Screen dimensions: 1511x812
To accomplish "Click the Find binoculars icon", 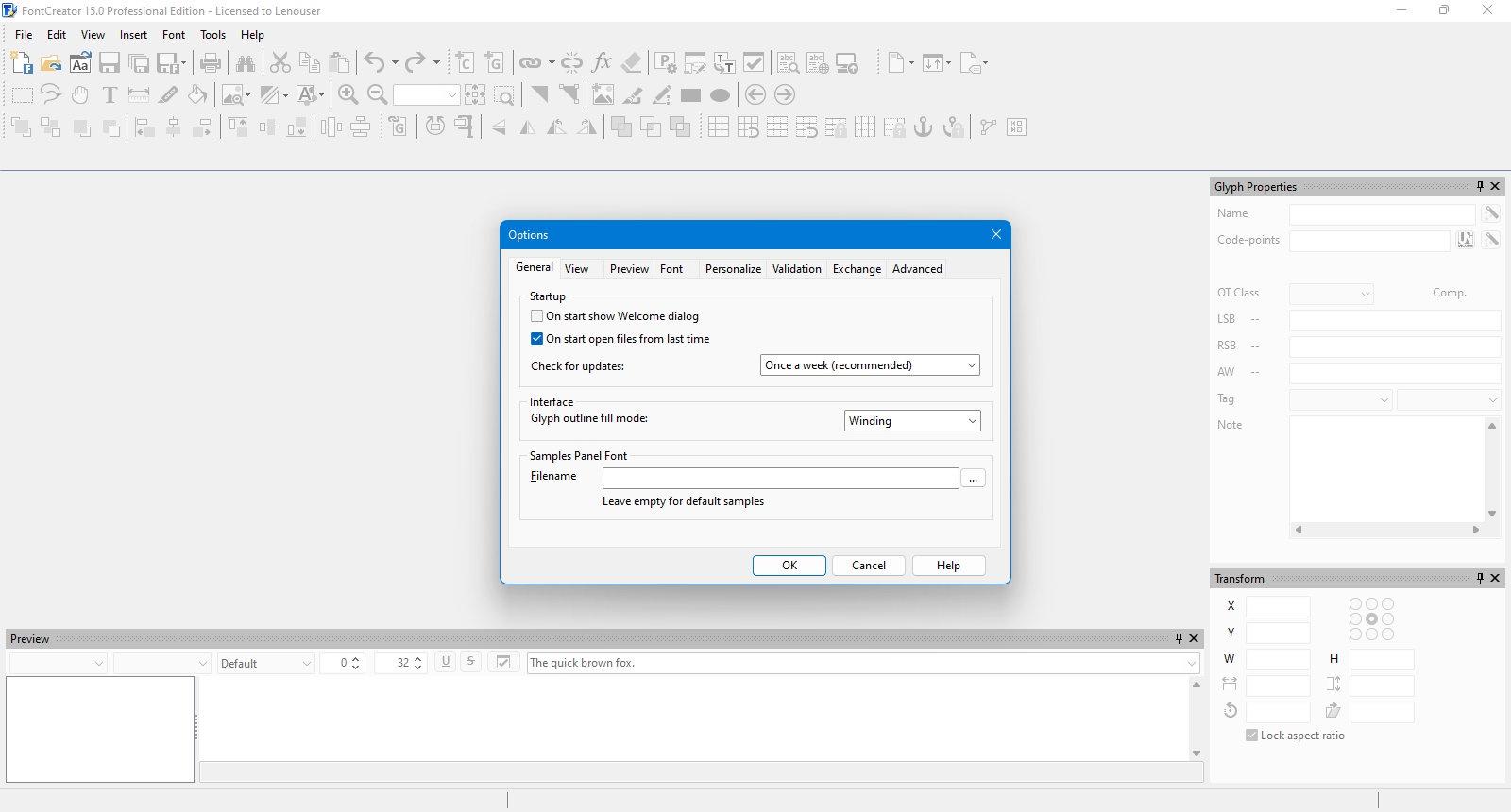I will [246, 63].
